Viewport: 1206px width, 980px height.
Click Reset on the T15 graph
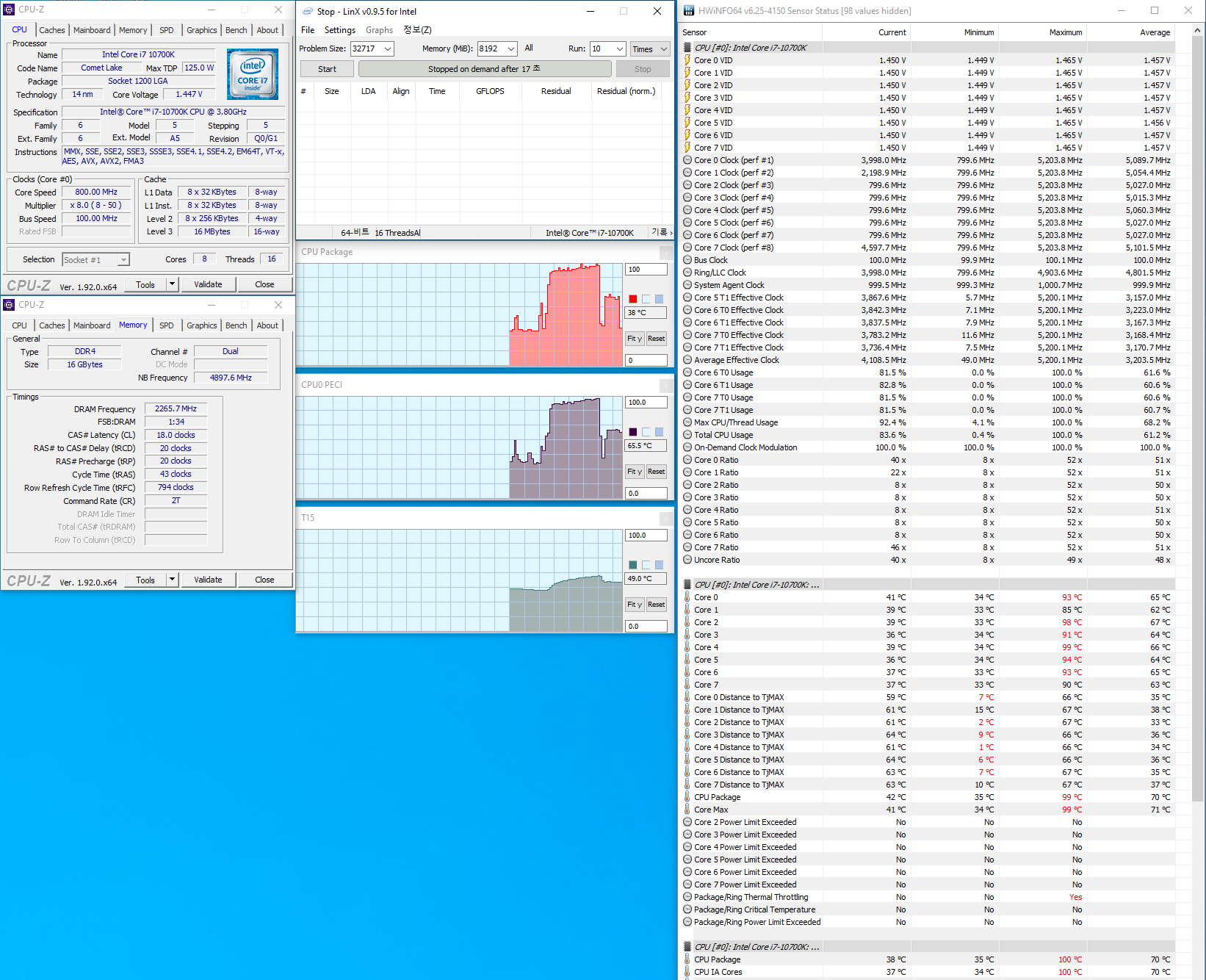(656, 605)
